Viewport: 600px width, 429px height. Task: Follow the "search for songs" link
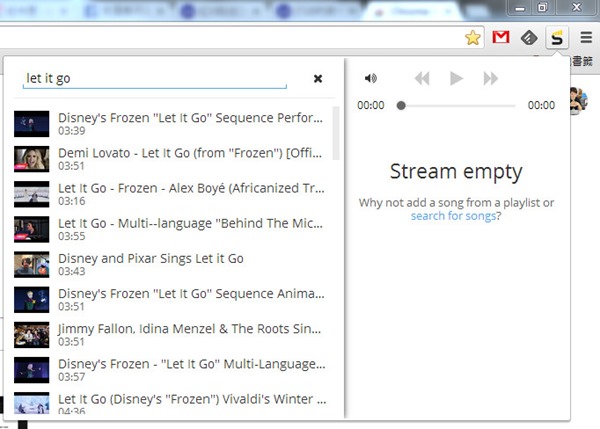point(453,216)
